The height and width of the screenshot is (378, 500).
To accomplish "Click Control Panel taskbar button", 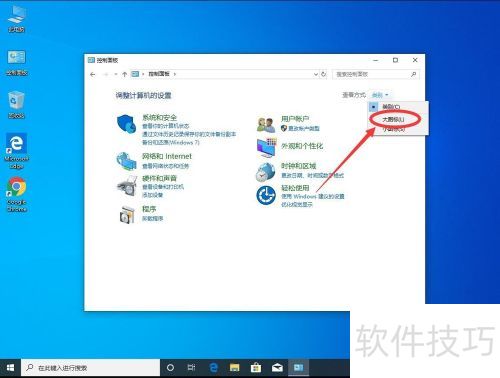I will tap(299, 368).
